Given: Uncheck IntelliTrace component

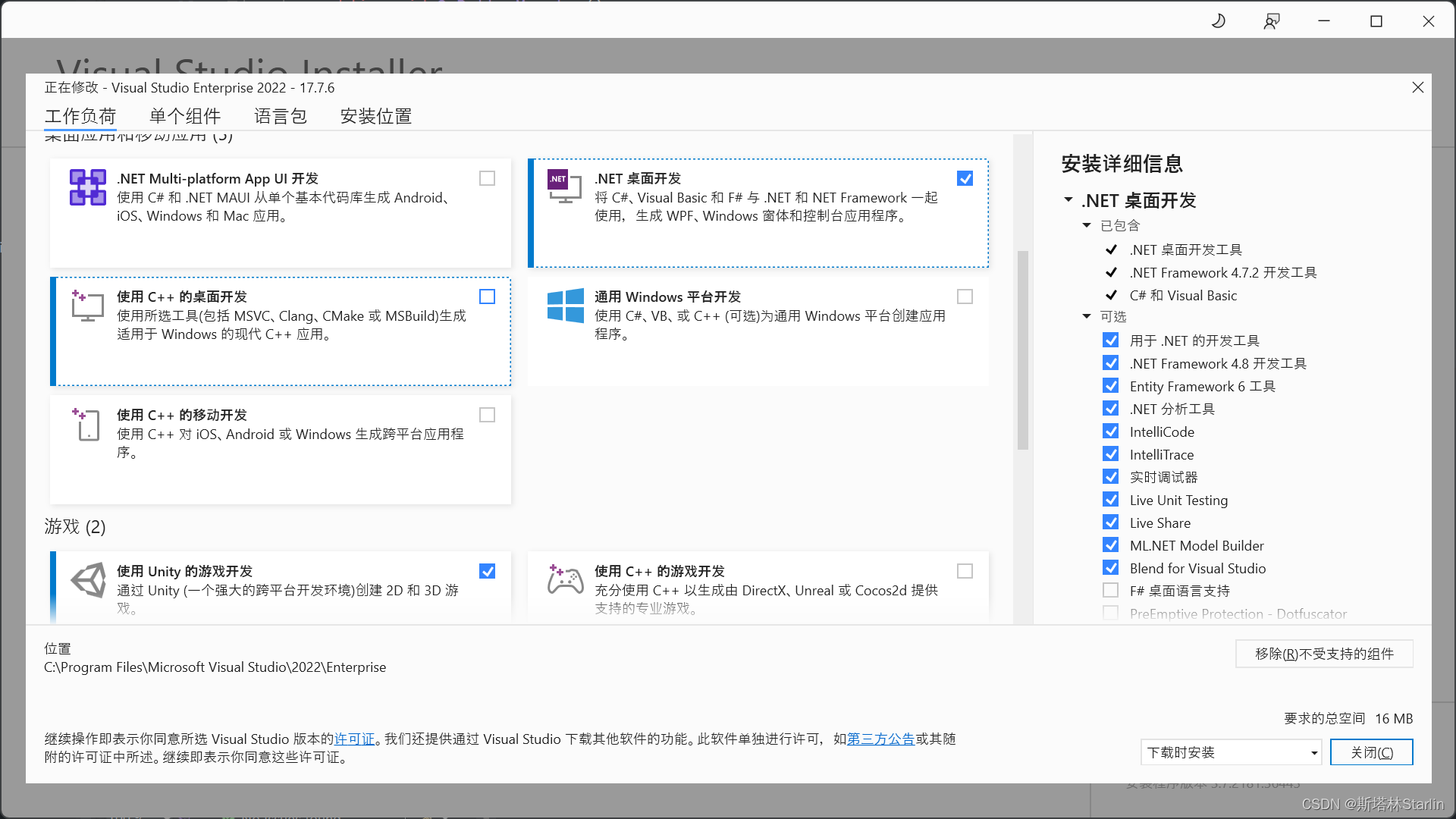Looking at the screenshot, I should pos(1111,454).
